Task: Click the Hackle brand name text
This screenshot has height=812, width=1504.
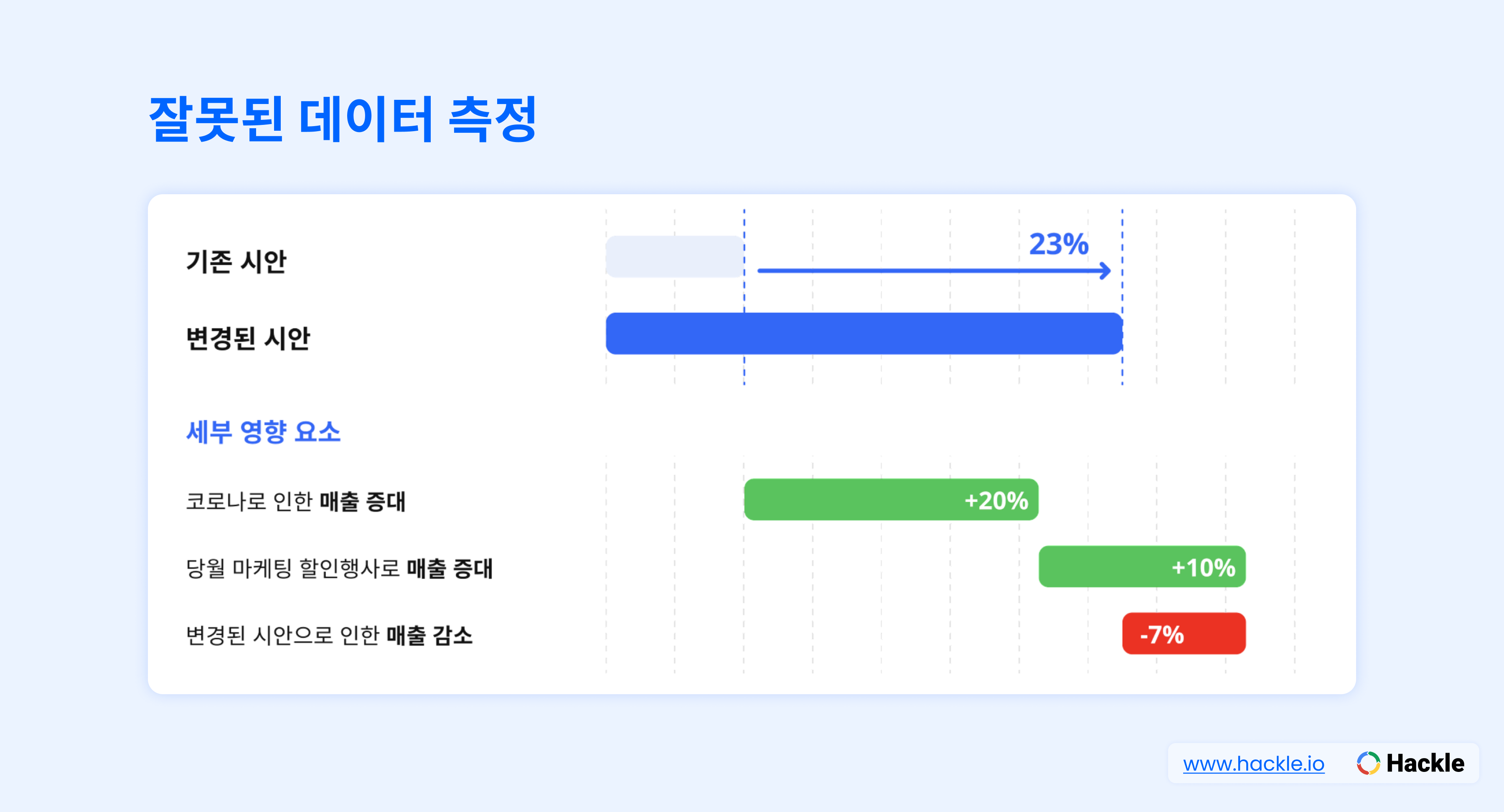Action: tap(1425, 763)
